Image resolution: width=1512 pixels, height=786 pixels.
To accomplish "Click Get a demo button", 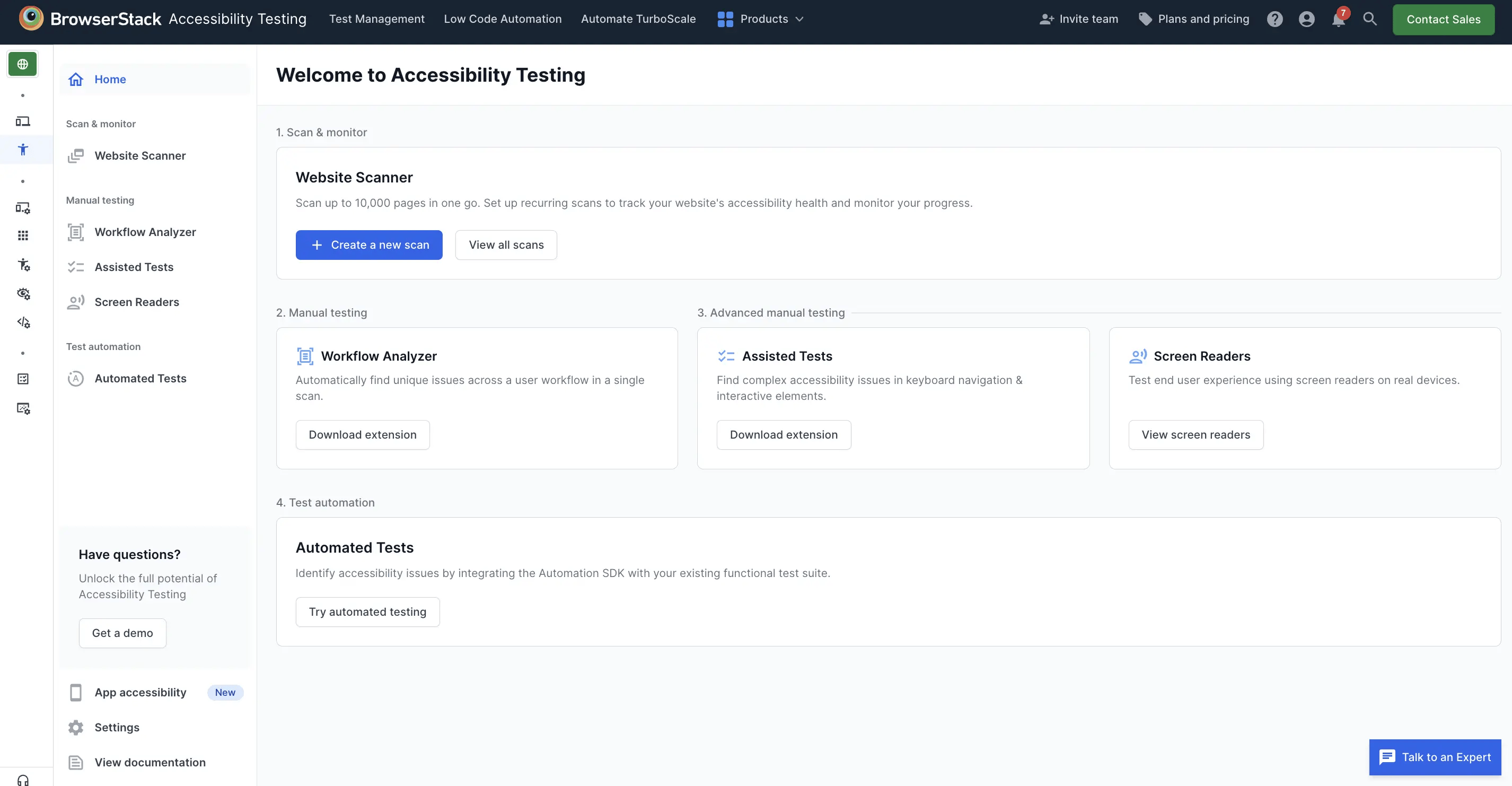I will (122, 632).
